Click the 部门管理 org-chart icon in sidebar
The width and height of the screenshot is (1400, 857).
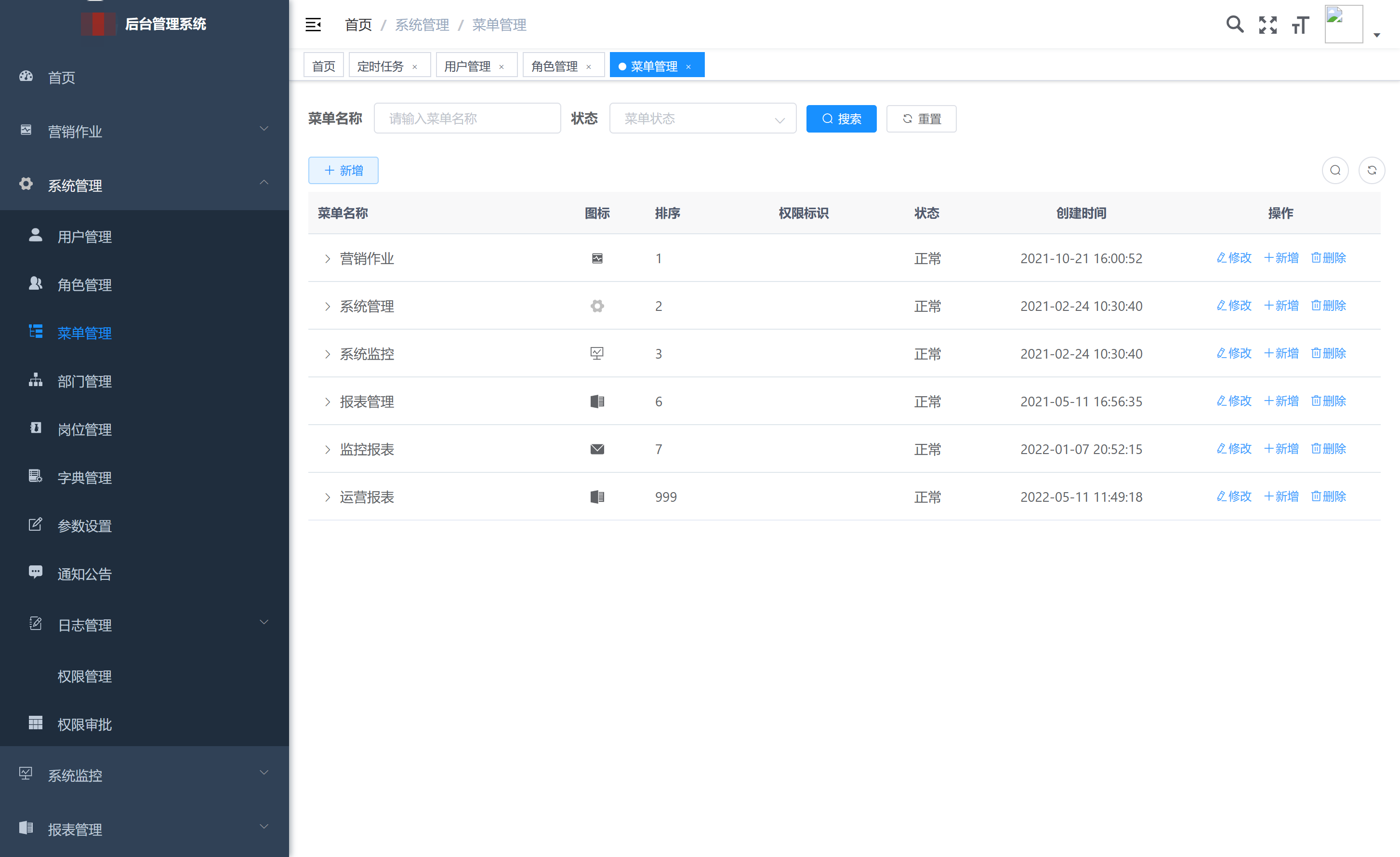click(x=35, y=380)
